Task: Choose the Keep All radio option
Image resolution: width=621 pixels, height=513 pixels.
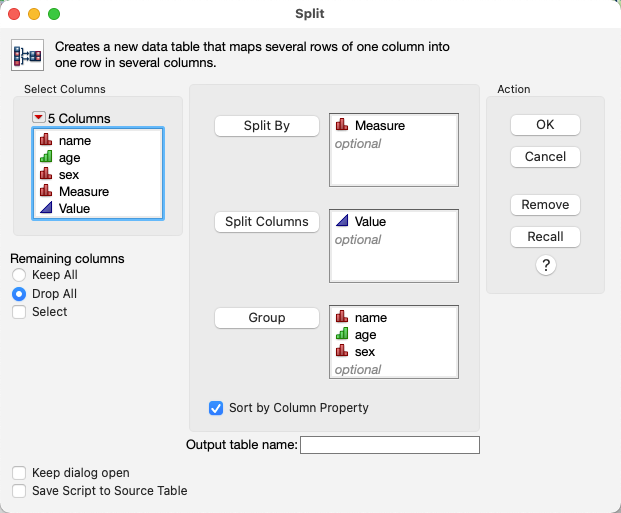Action: (19, 275)
